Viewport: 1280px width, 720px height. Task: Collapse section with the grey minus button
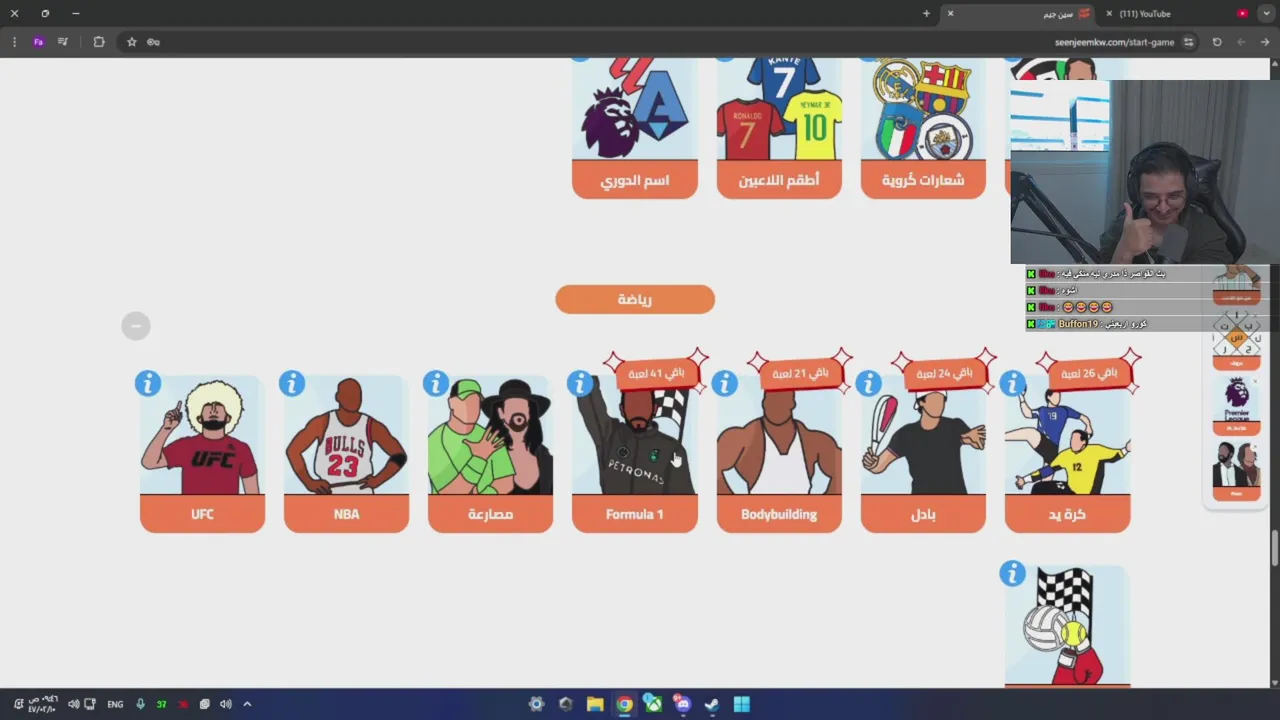[x=136, y=325]
